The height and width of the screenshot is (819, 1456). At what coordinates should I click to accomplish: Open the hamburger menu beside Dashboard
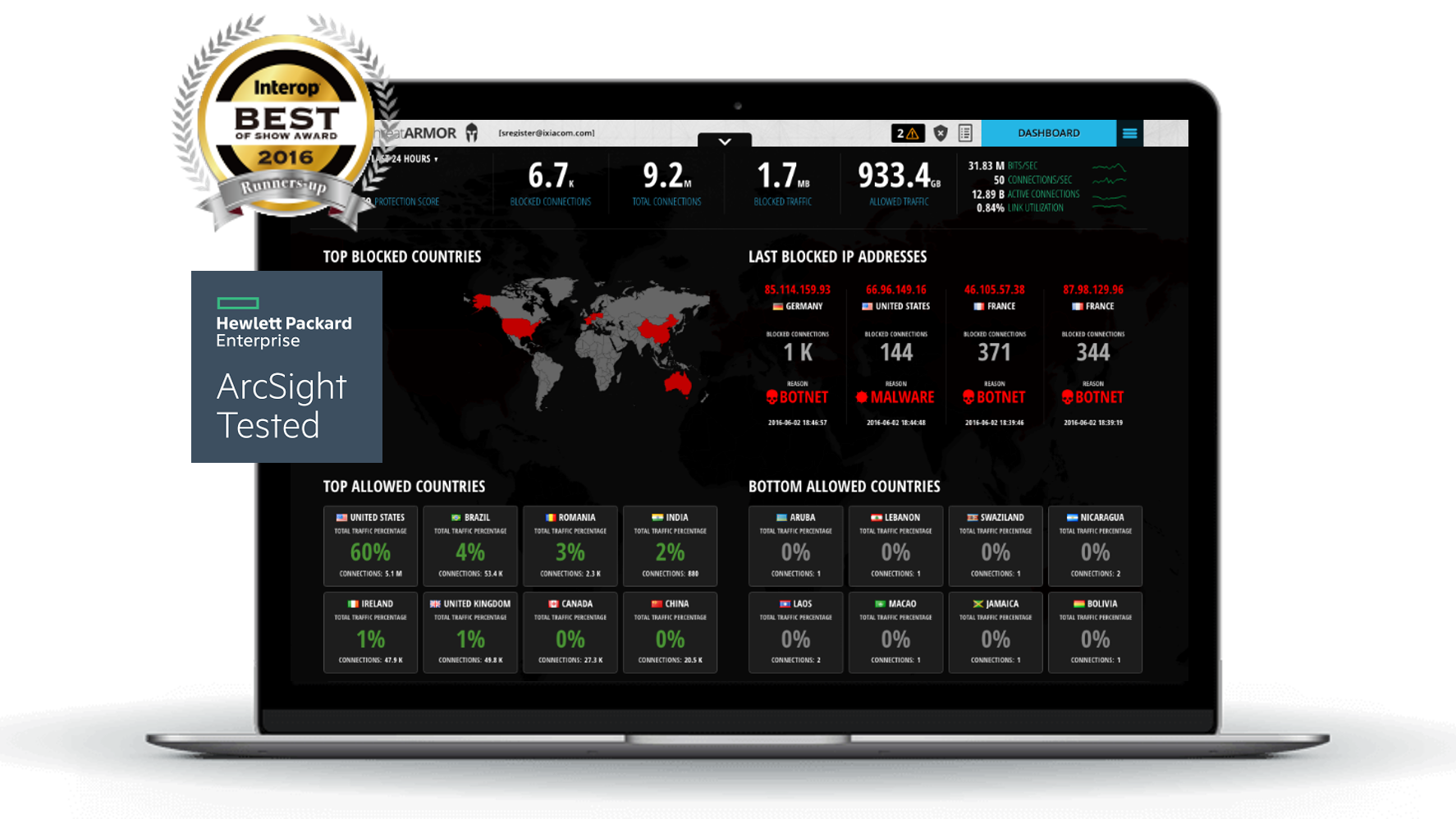[x=1129, y=133]
